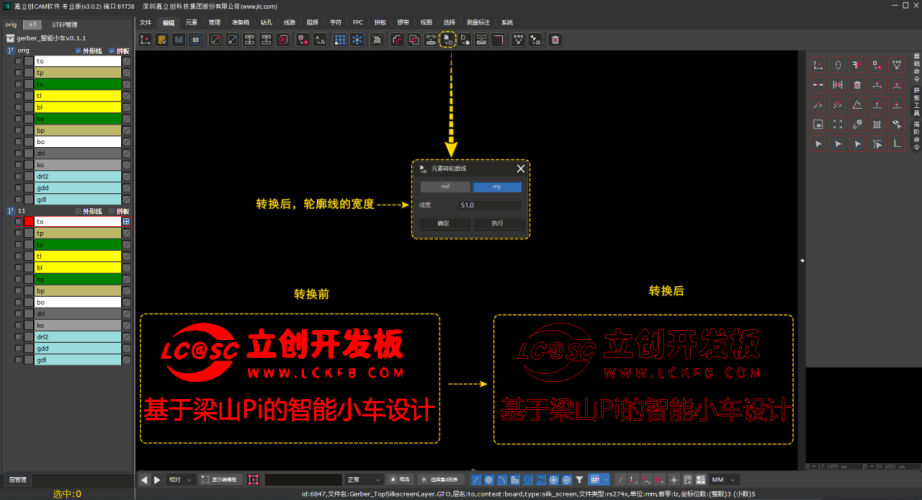The image size is (922, 500).
Task: Tick the checkbox of orig layer tp
Action: (18, 72)
